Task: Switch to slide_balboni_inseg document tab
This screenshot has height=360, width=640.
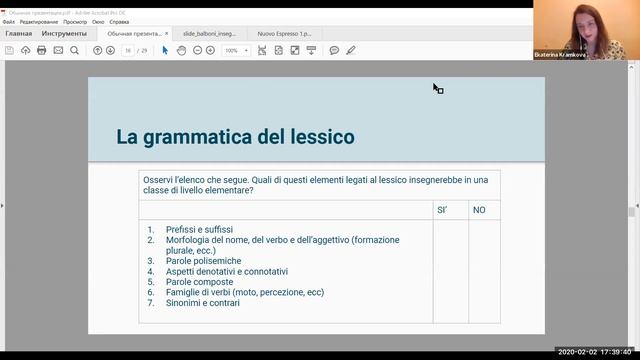Action: coord(209,34)
